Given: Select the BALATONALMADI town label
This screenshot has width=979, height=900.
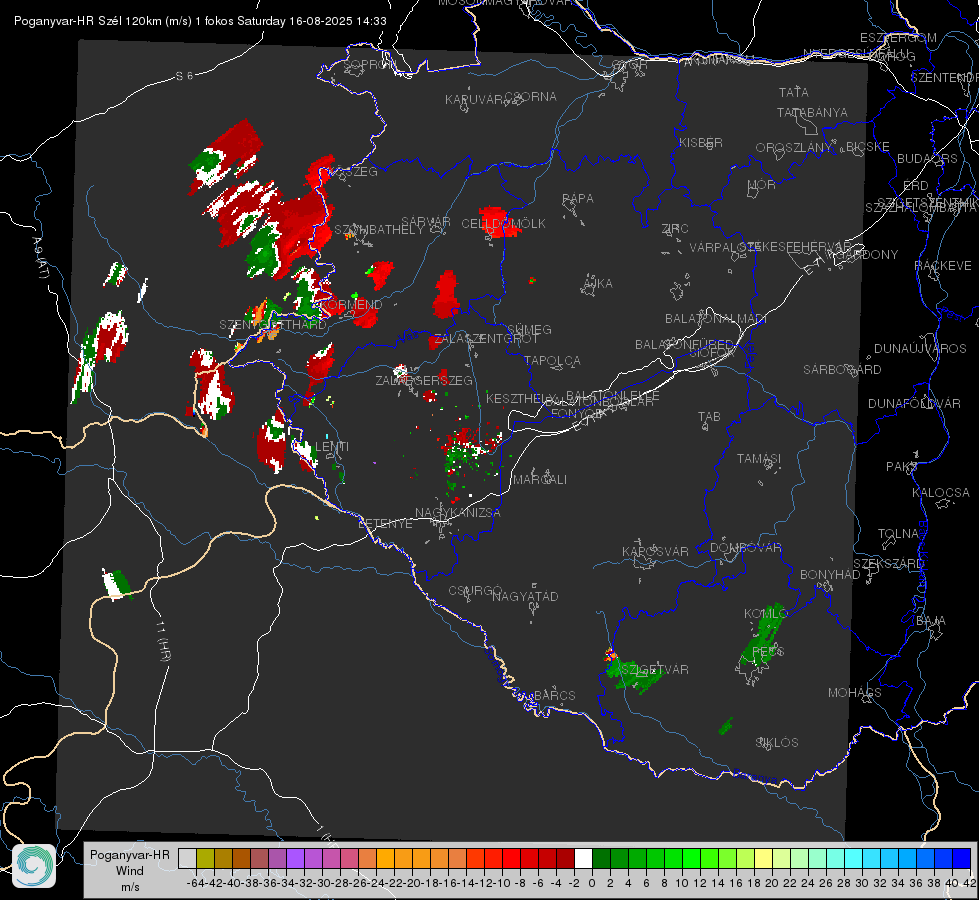Looking at the screenshot, I should (716, 319).
